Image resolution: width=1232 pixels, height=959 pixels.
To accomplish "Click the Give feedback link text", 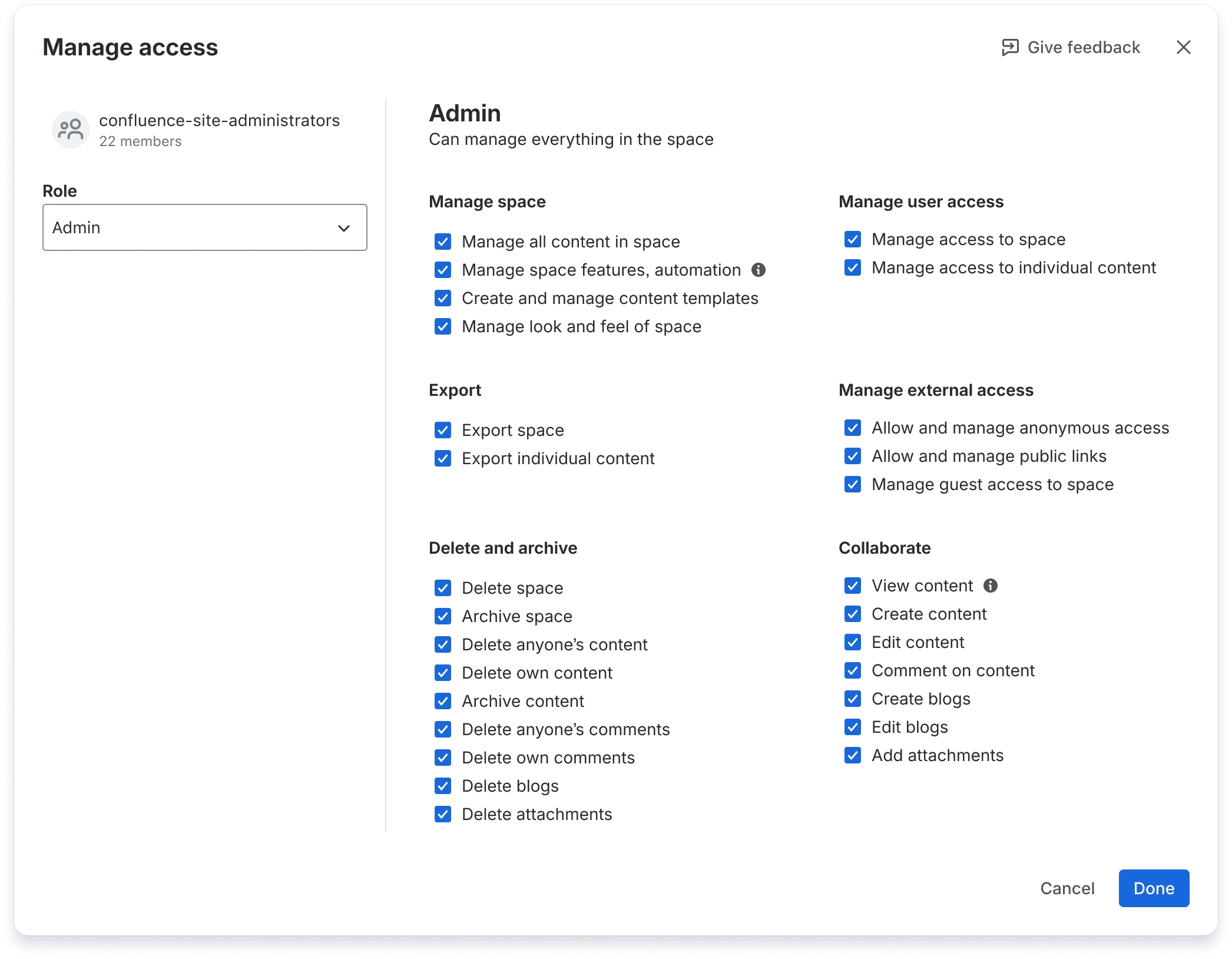I will coord(1084,47).
